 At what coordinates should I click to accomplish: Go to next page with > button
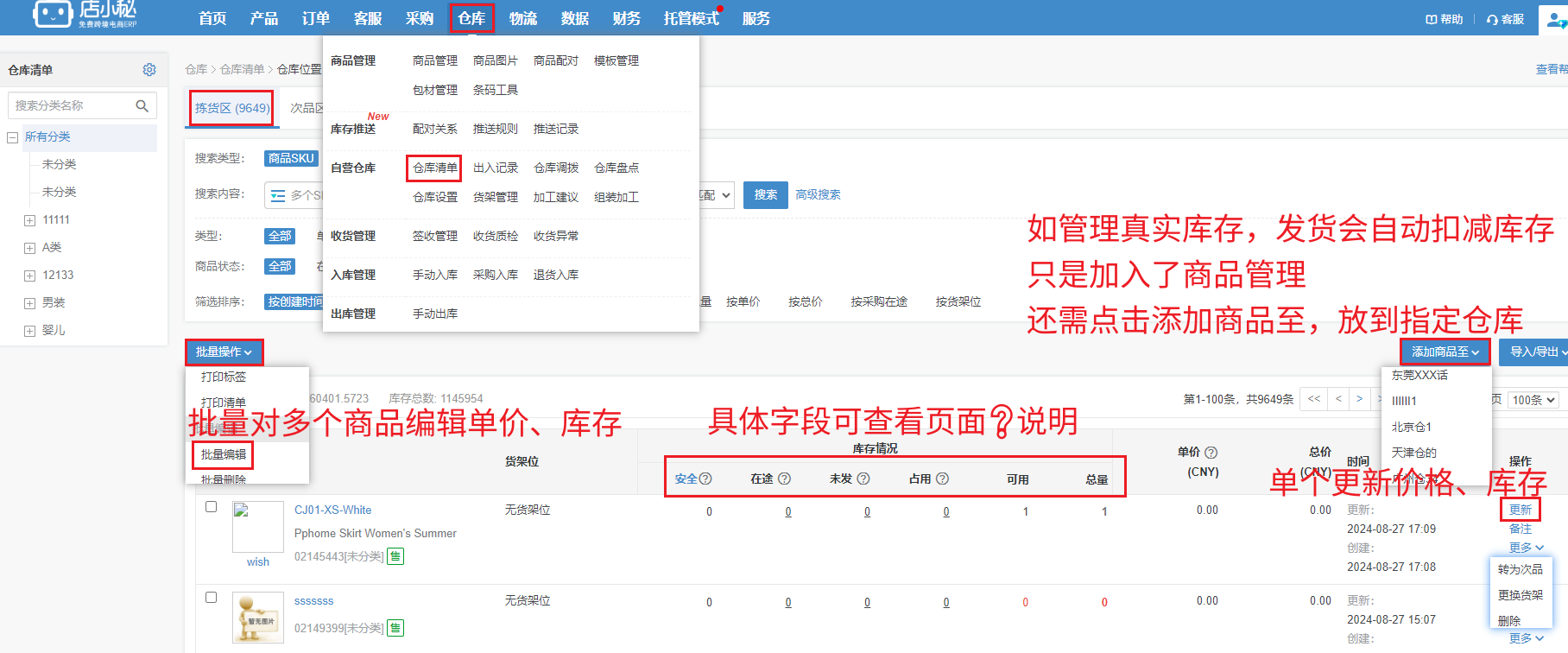point(1359,399)
